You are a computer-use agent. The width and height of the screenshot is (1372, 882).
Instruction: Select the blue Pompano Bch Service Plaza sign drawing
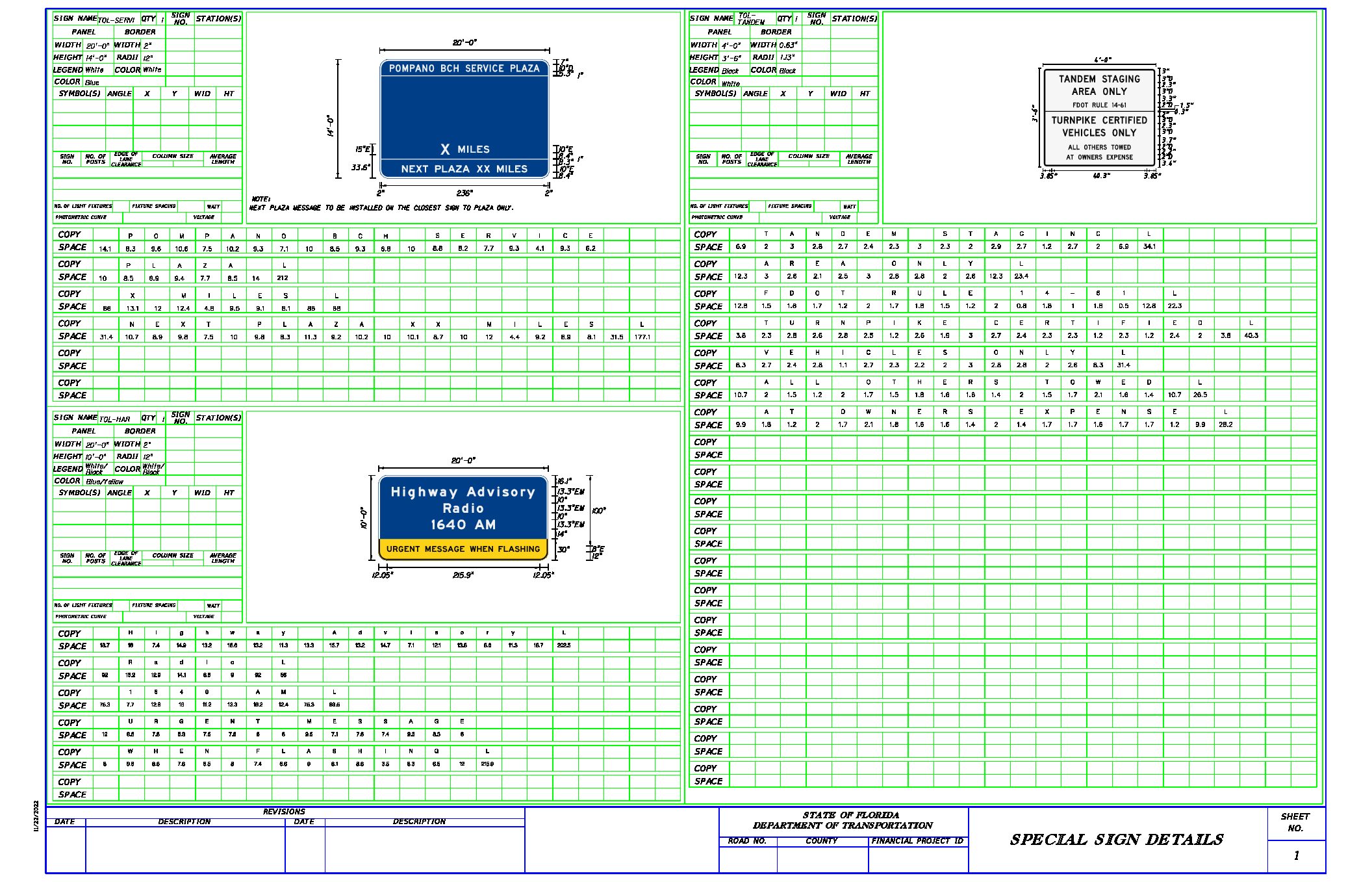(x=464, y=118)
